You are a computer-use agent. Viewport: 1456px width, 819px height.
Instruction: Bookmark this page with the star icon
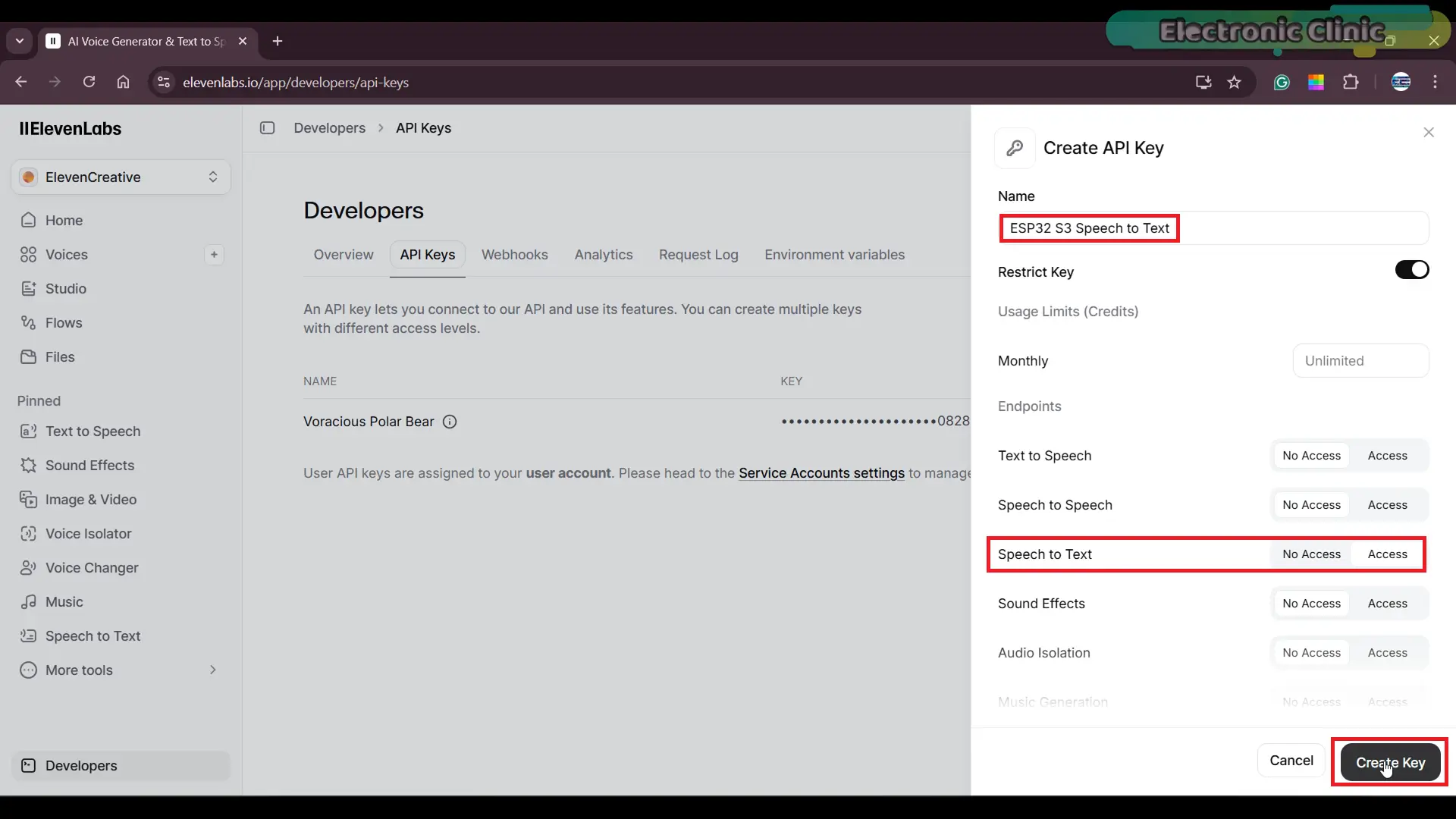1235,82
